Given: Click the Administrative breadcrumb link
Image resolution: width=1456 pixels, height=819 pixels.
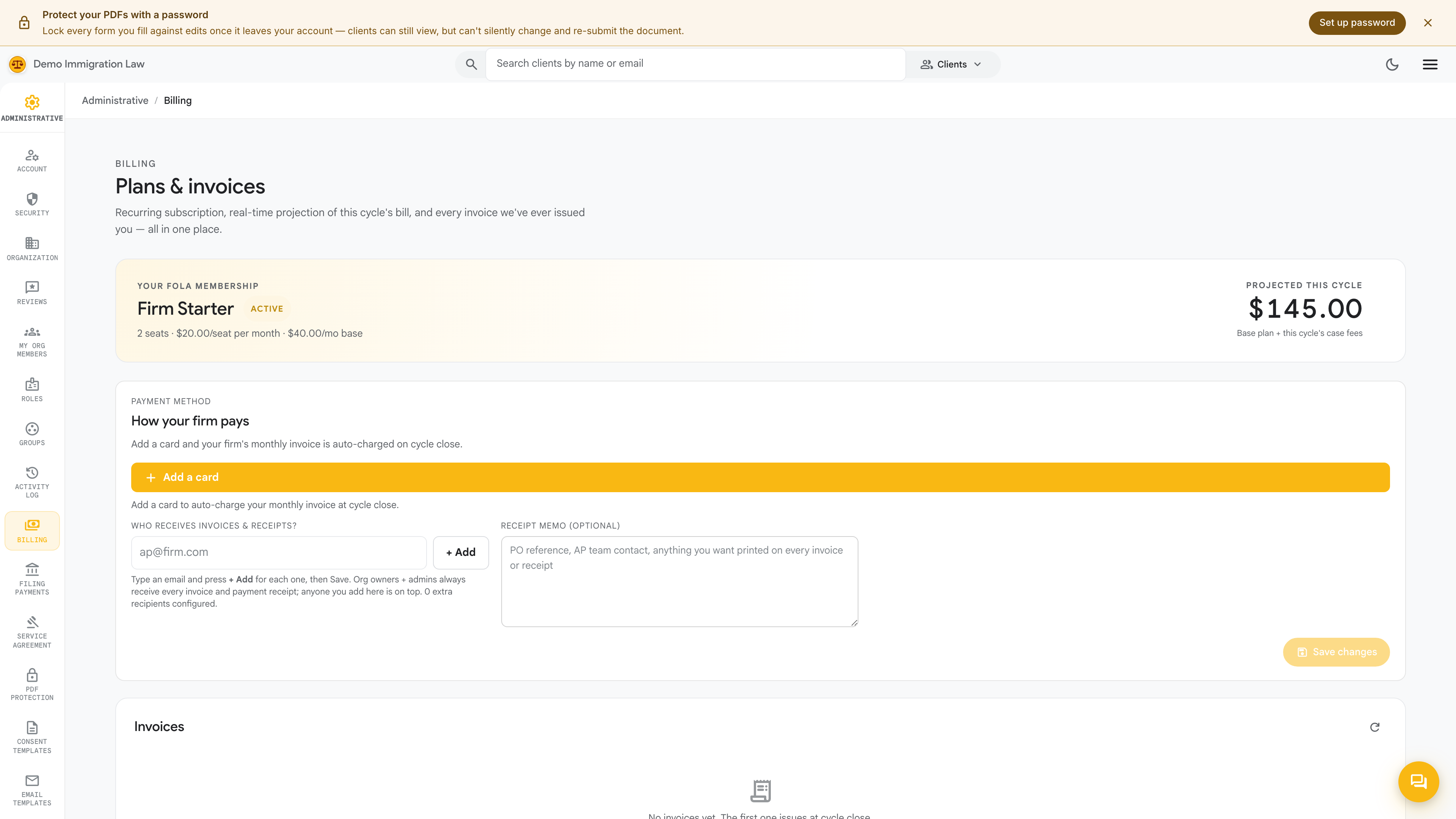Looking at the screenshot, I should click(x=115, y=100).
